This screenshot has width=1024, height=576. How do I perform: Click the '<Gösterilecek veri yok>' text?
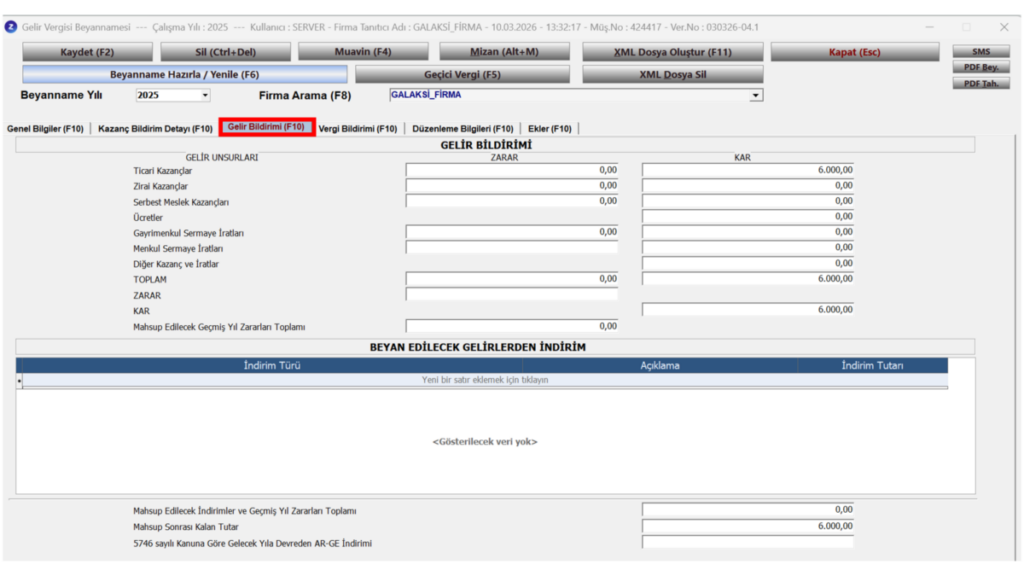tap(485, 442)
